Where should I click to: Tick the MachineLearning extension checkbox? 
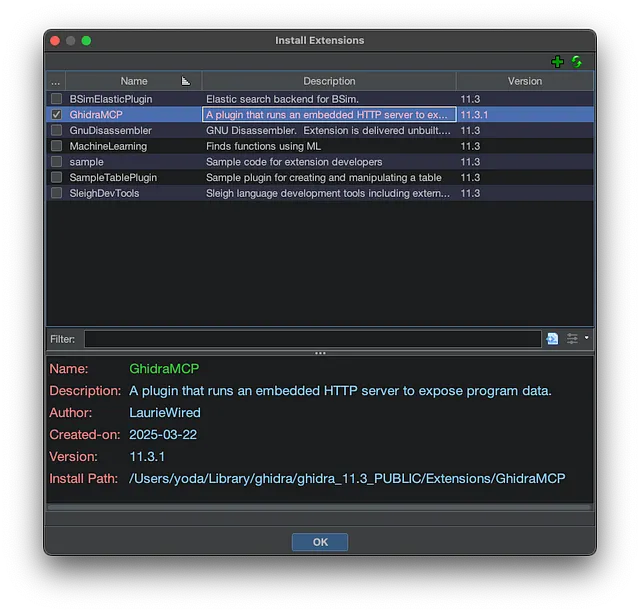click(56, 146)
